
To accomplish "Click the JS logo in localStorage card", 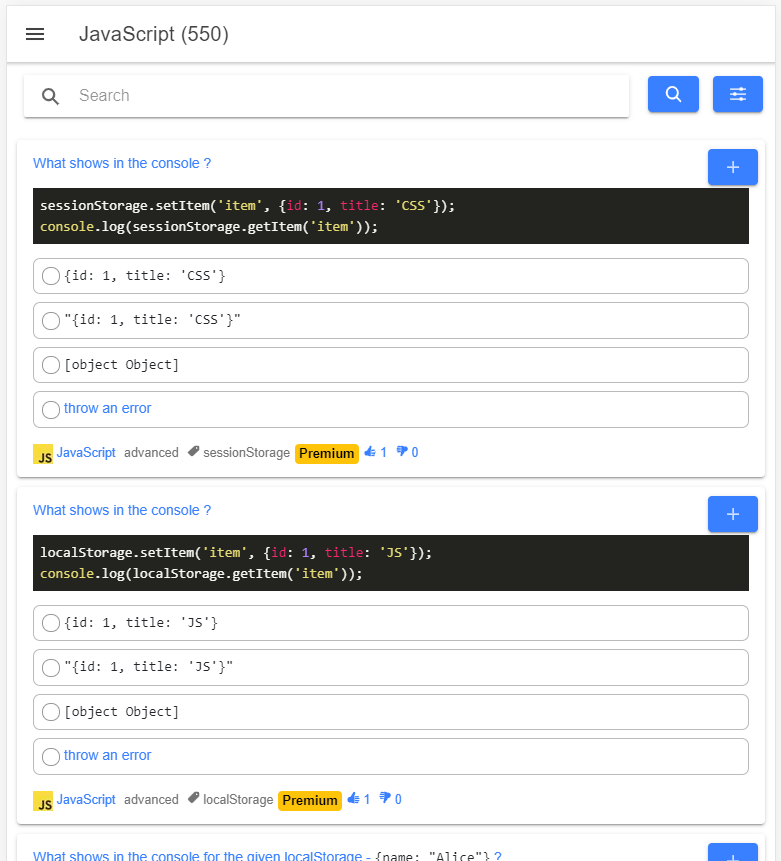I will [x=43, y=801].
